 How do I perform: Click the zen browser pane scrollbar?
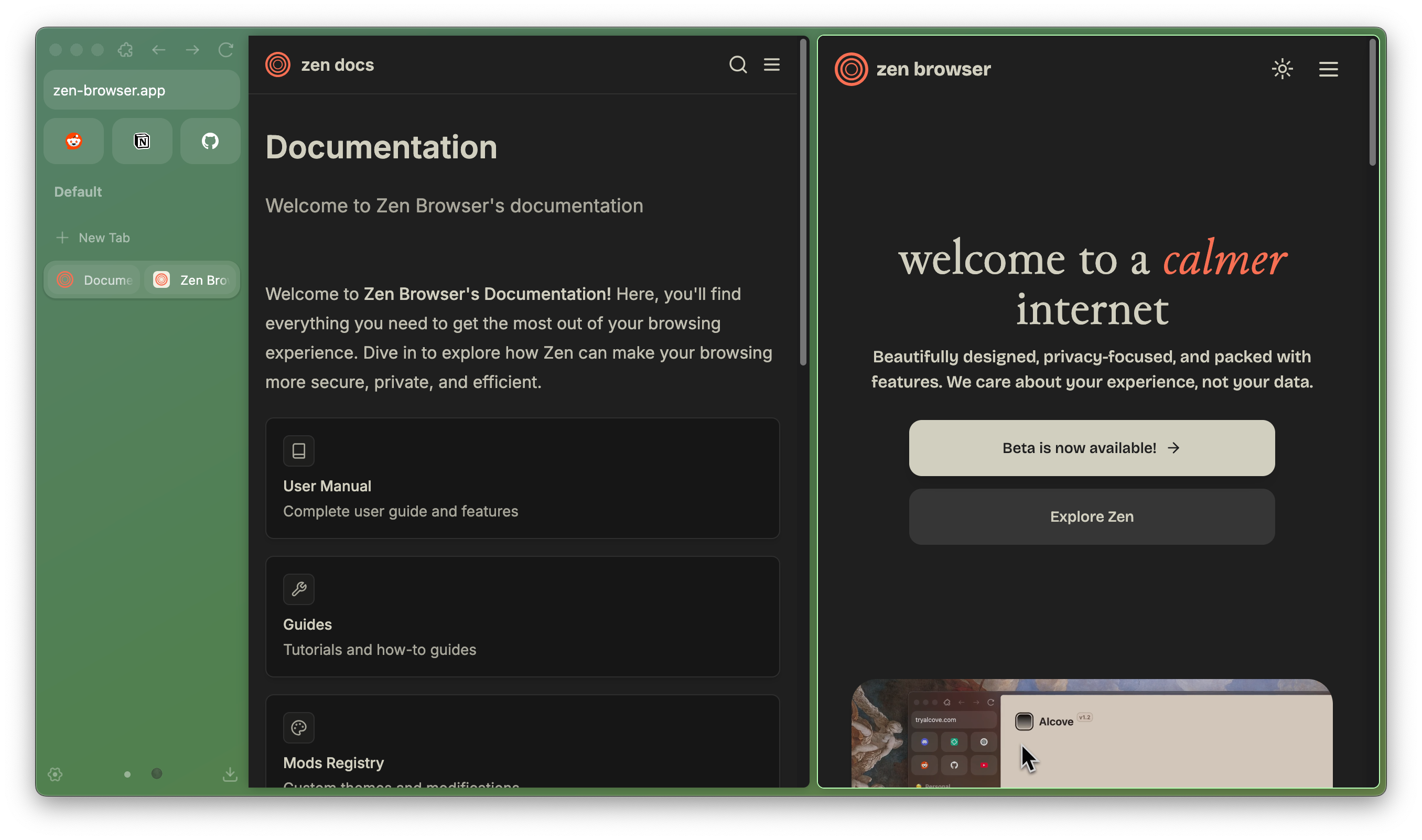[1372, 102]
